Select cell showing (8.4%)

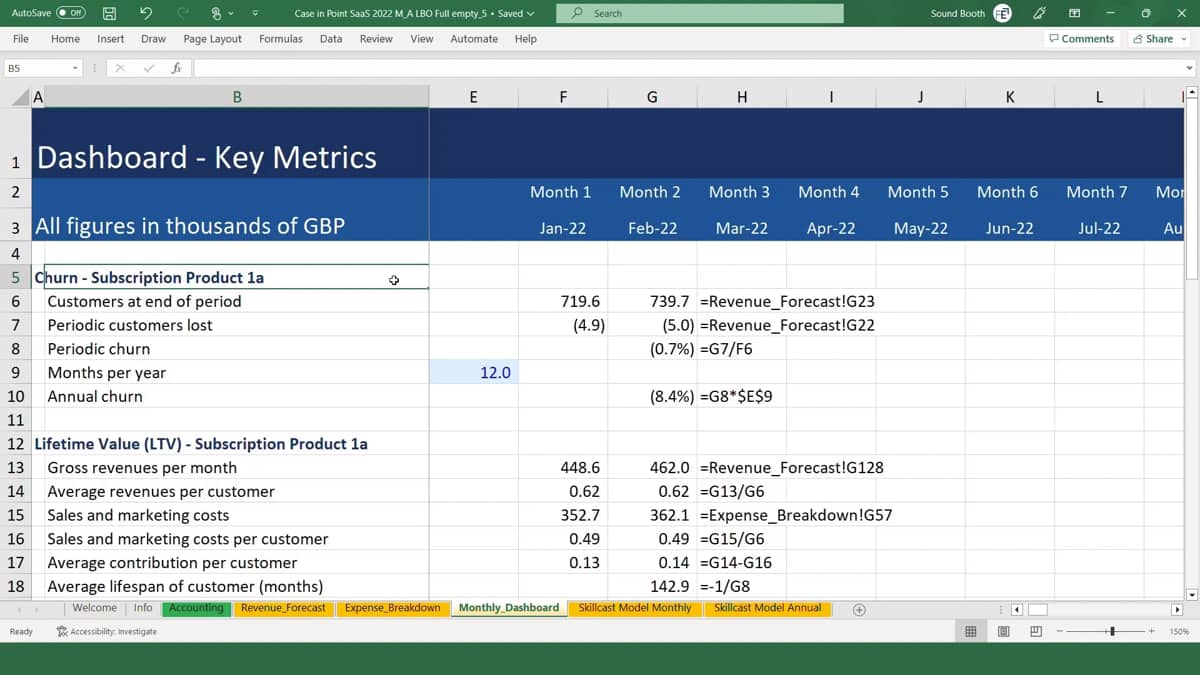click(652, 396)
